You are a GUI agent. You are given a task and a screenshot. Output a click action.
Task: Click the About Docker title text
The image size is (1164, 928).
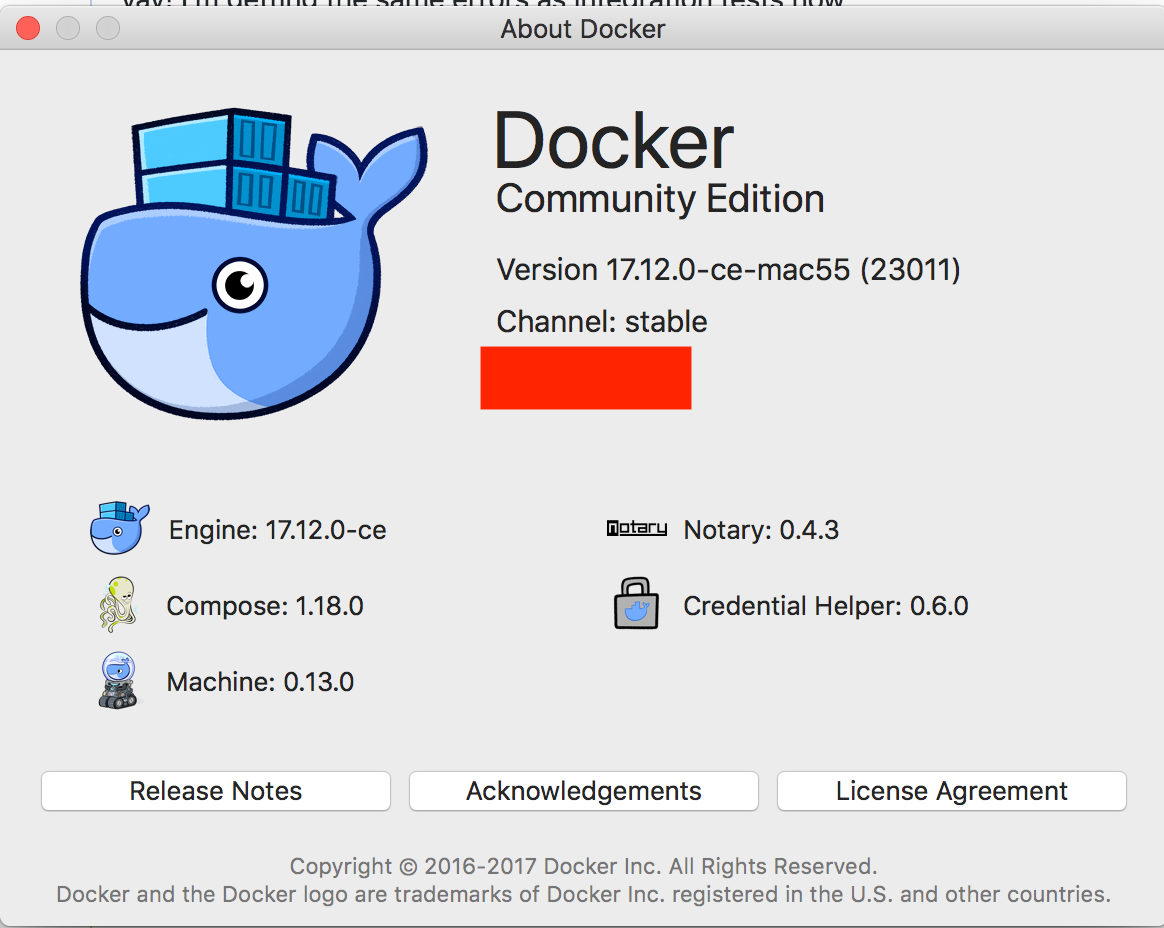point(583,29)
